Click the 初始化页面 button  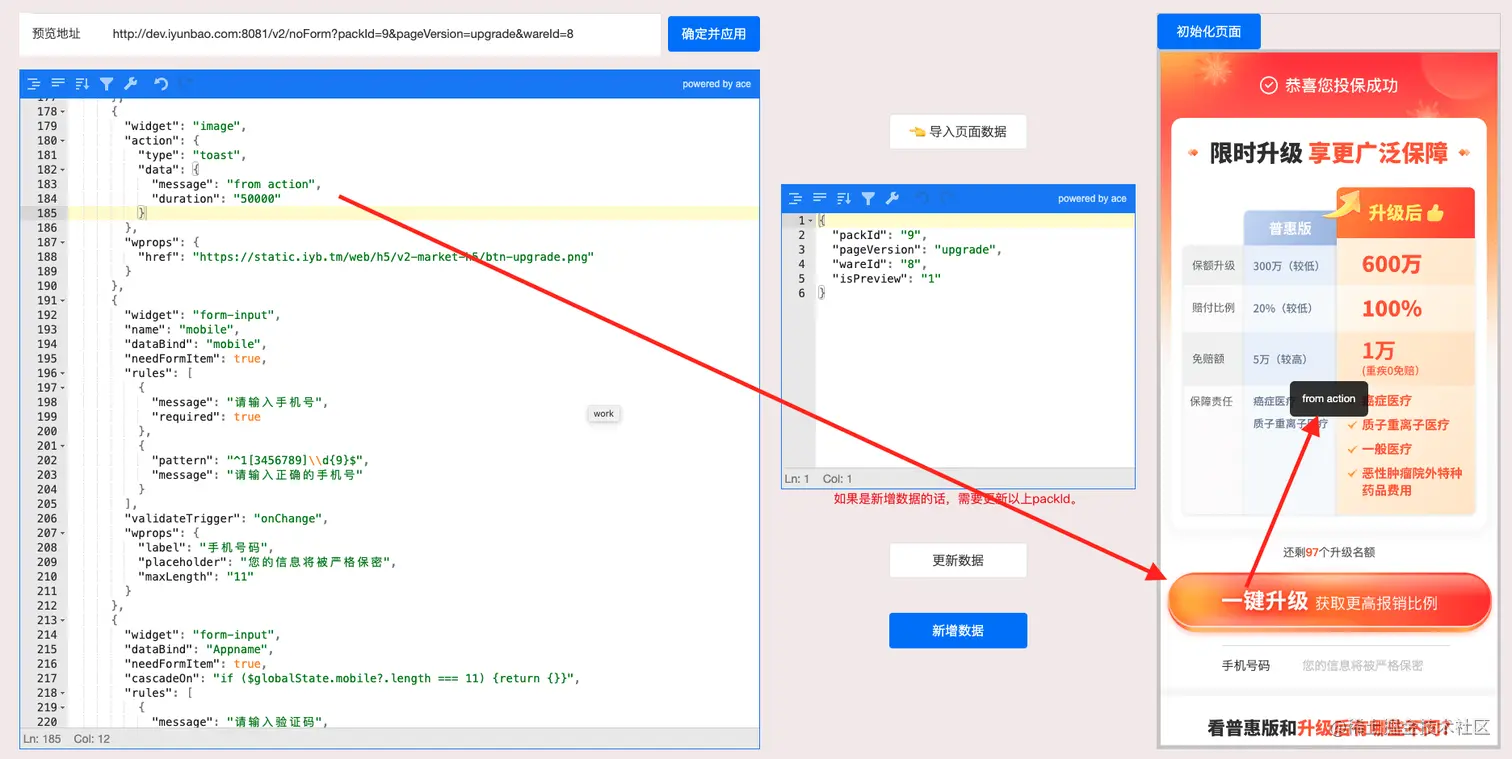tap(1209, 32)
